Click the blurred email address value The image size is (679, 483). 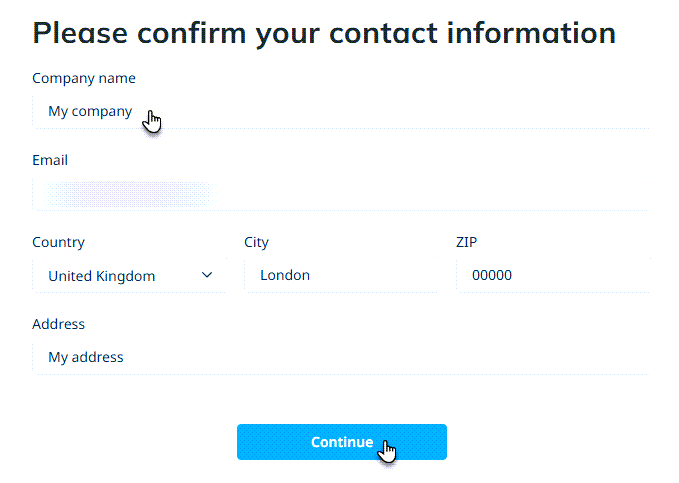[128, 194]
